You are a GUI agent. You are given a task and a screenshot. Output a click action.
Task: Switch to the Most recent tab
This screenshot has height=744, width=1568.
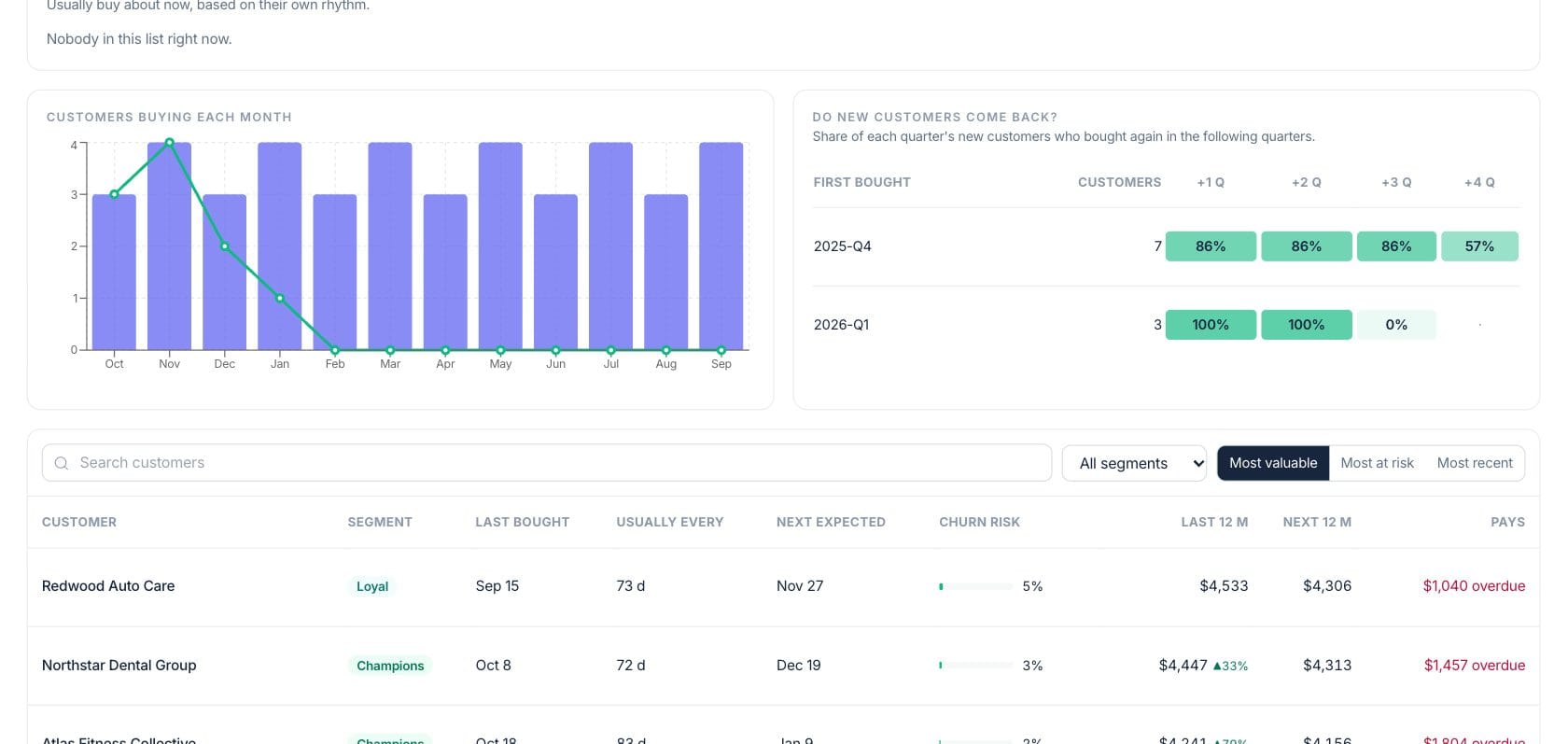click(1475, 463)
